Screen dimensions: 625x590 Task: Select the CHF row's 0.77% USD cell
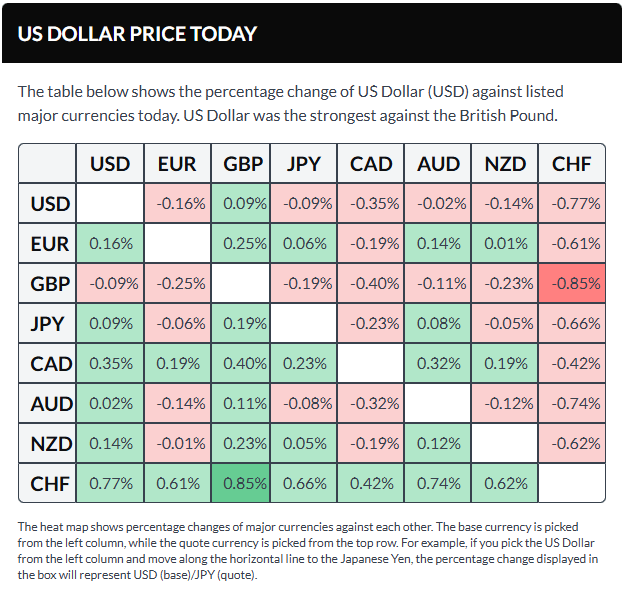click(x=110, y=483)
